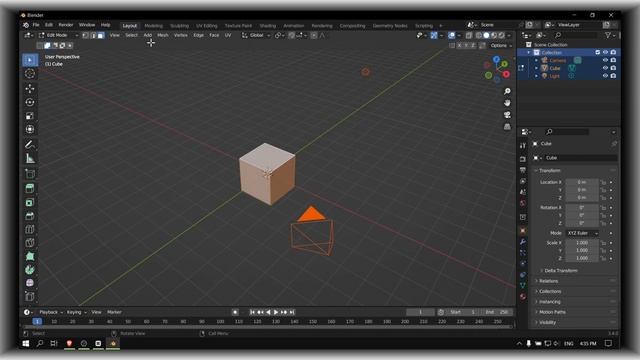The width and height of the screenshot is (640, 360).
Task: Jump to the last frame
Action: [292, 312]
